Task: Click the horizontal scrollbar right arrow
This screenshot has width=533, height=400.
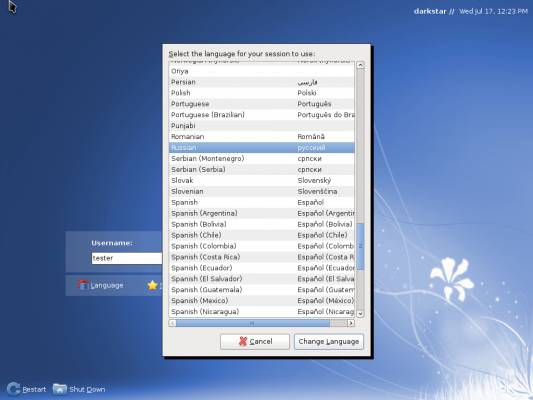Action: pyautogui.click(x=350, y=323)
